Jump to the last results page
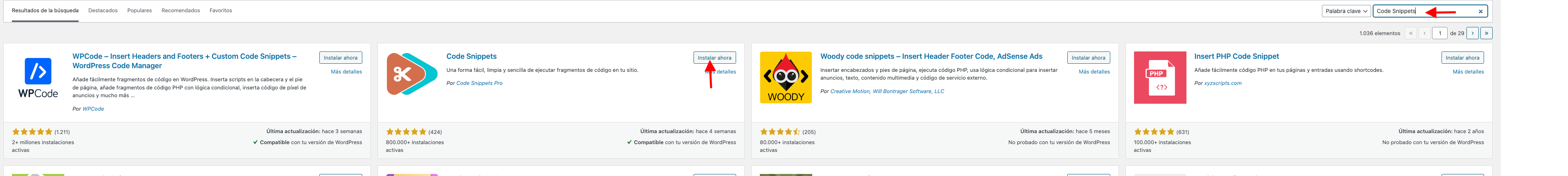 (x=1487, y=33)
